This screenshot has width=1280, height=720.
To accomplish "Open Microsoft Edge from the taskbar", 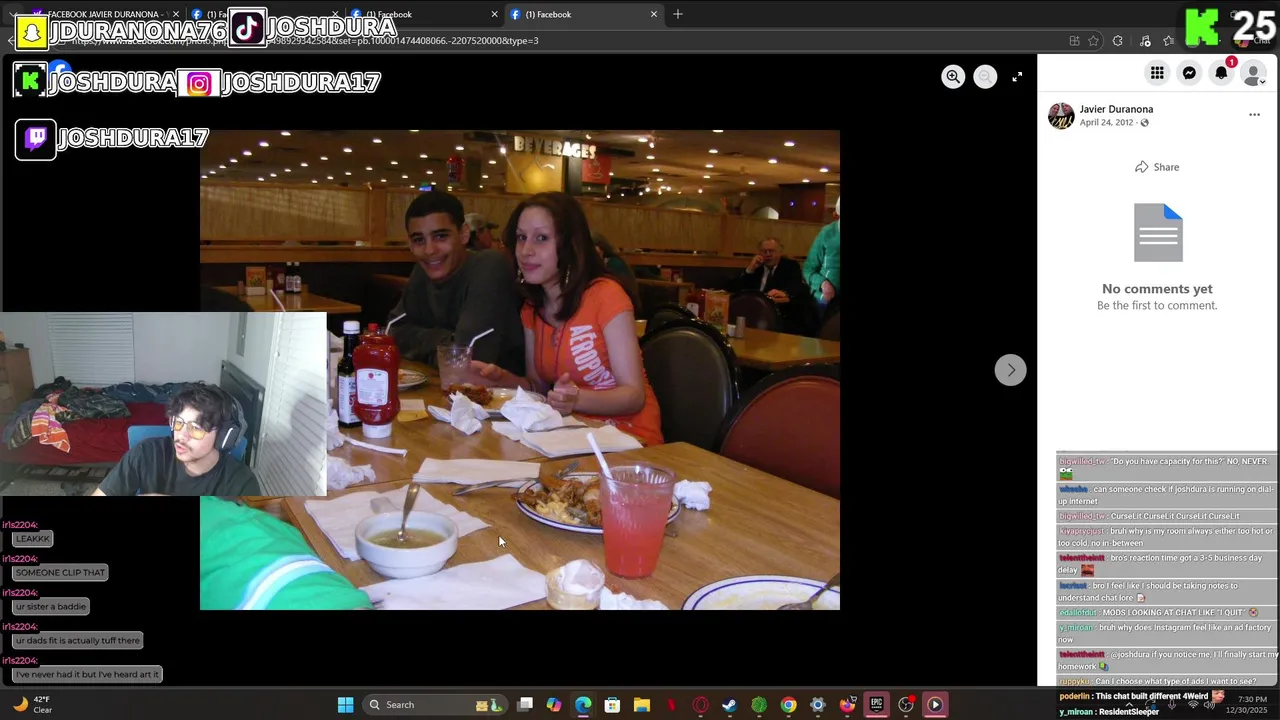I will tap(583, 705).
